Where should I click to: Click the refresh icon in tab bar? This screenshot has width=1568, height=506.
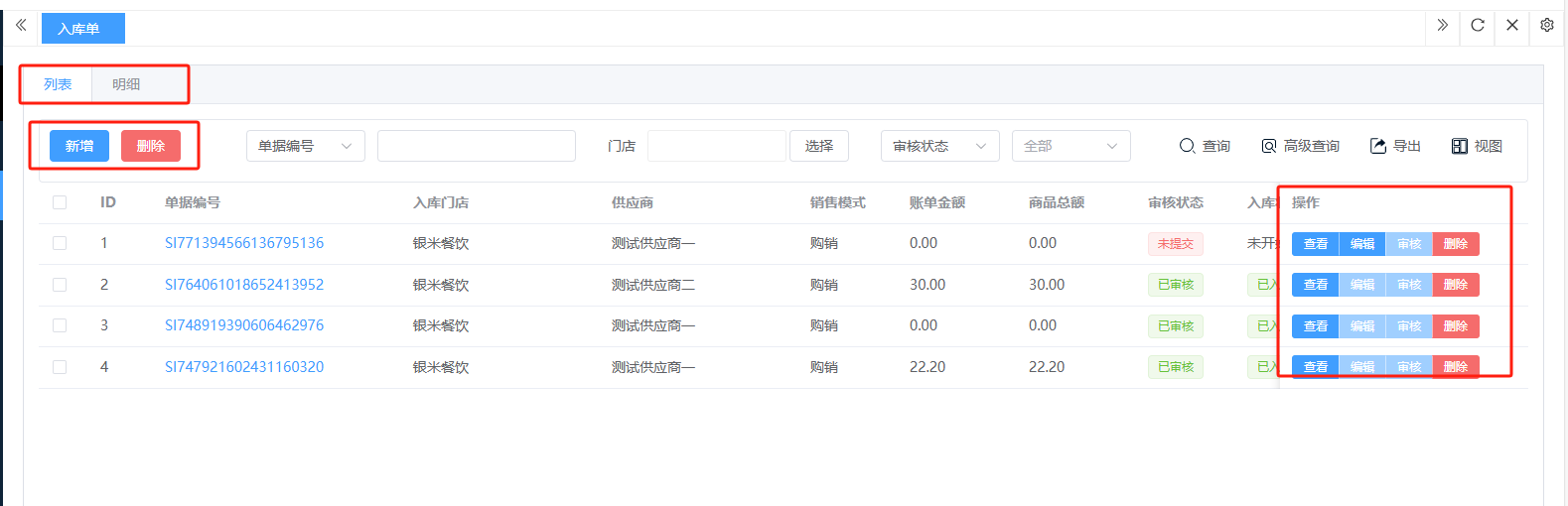coord(1478,26)
